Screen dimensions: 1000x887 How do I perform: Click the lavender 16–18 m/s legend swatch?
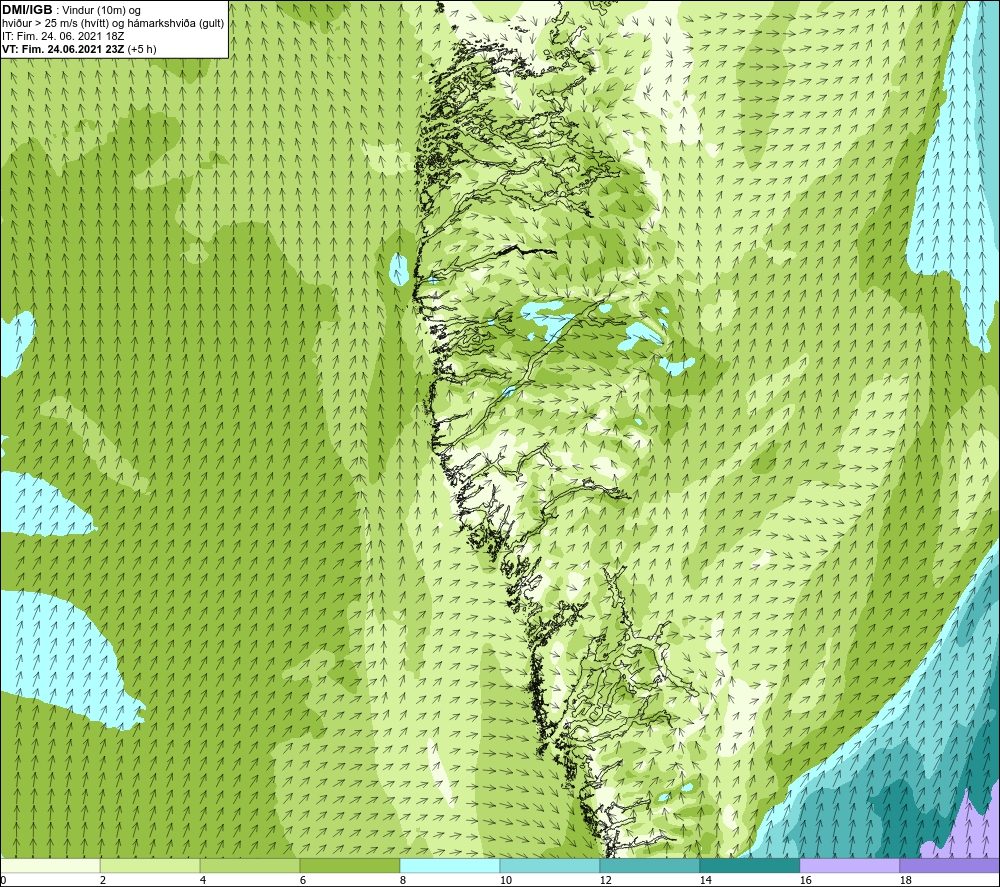[849, 865]
